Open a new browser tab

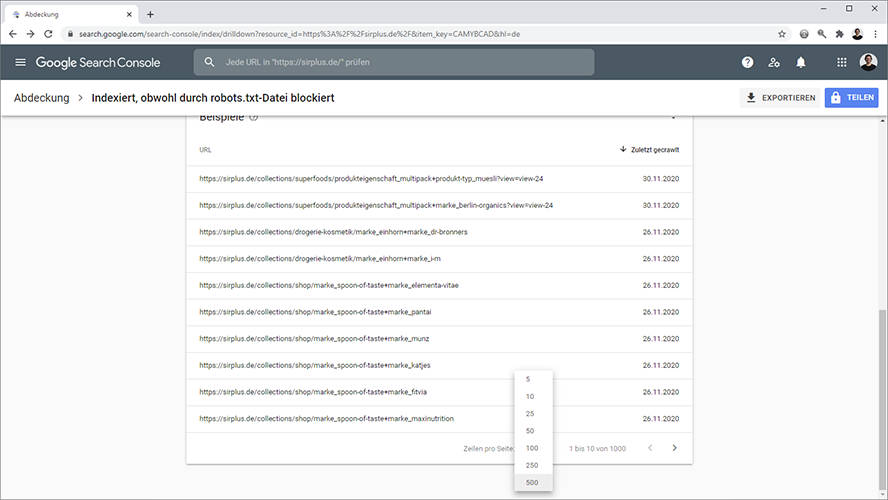pos(150,14)
